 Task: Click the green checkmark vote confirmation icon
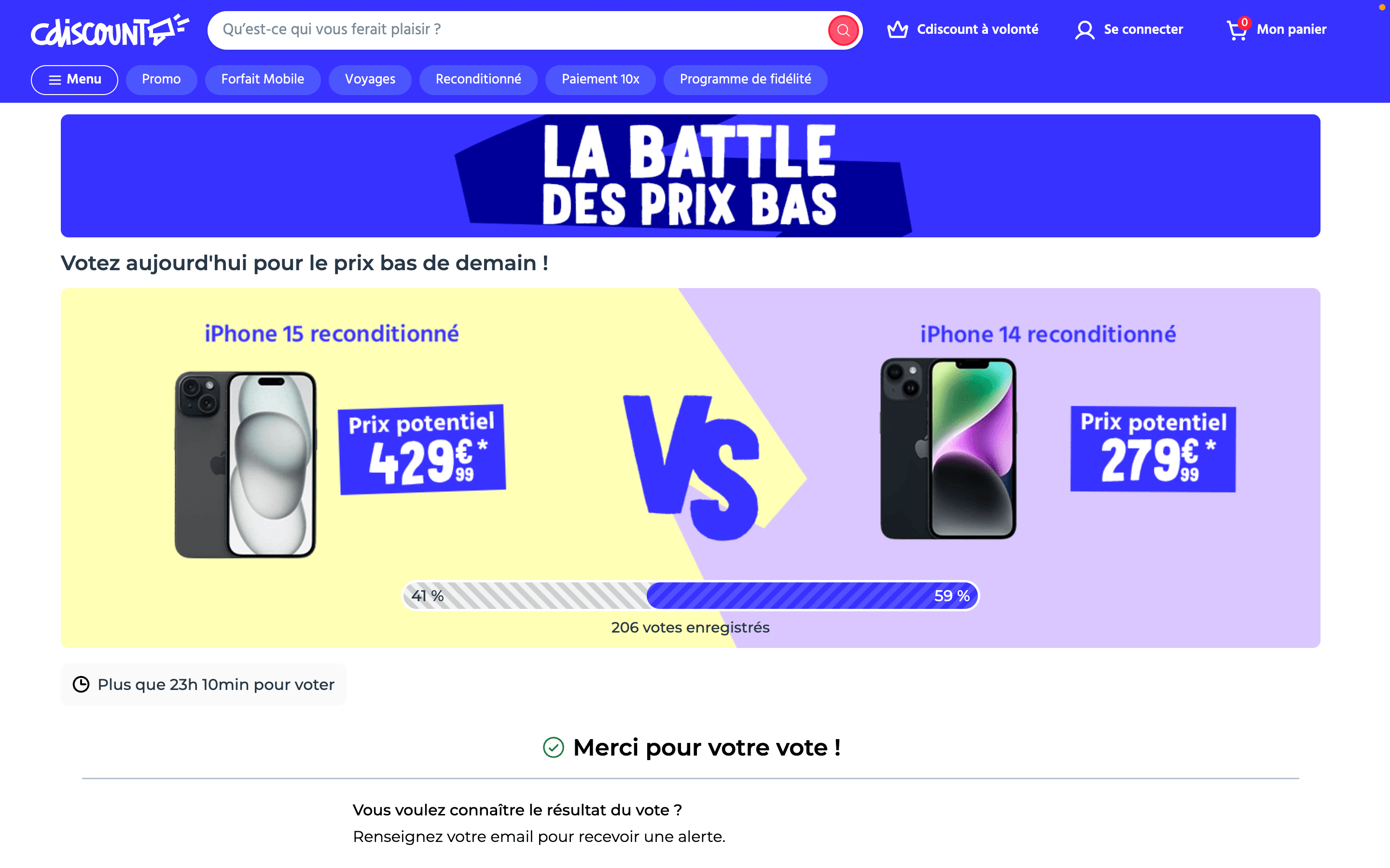coord(554,747)
